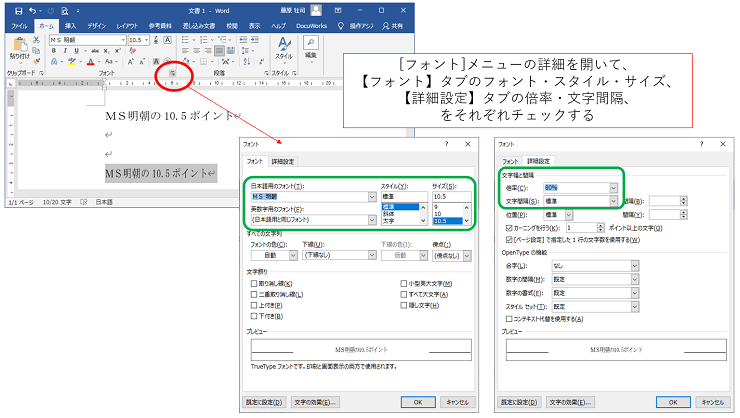The image size is (740, 418).
Task: Click font color red A button
Action: pyautogui.click(x=91, y=61)
